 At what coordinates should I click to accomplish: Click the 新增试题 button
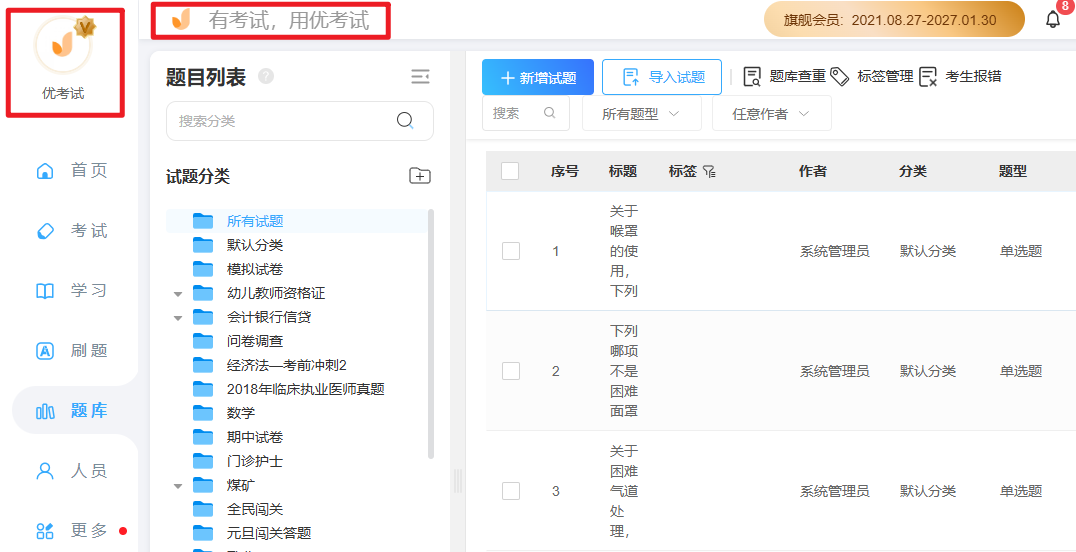coord(538,77)
